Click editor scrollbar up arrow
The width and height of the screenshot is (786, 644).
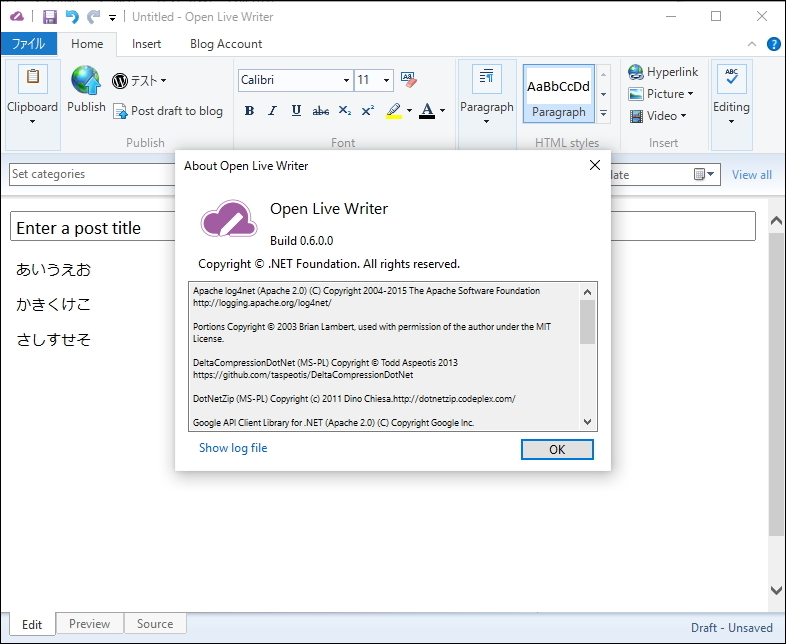point(776,221)
